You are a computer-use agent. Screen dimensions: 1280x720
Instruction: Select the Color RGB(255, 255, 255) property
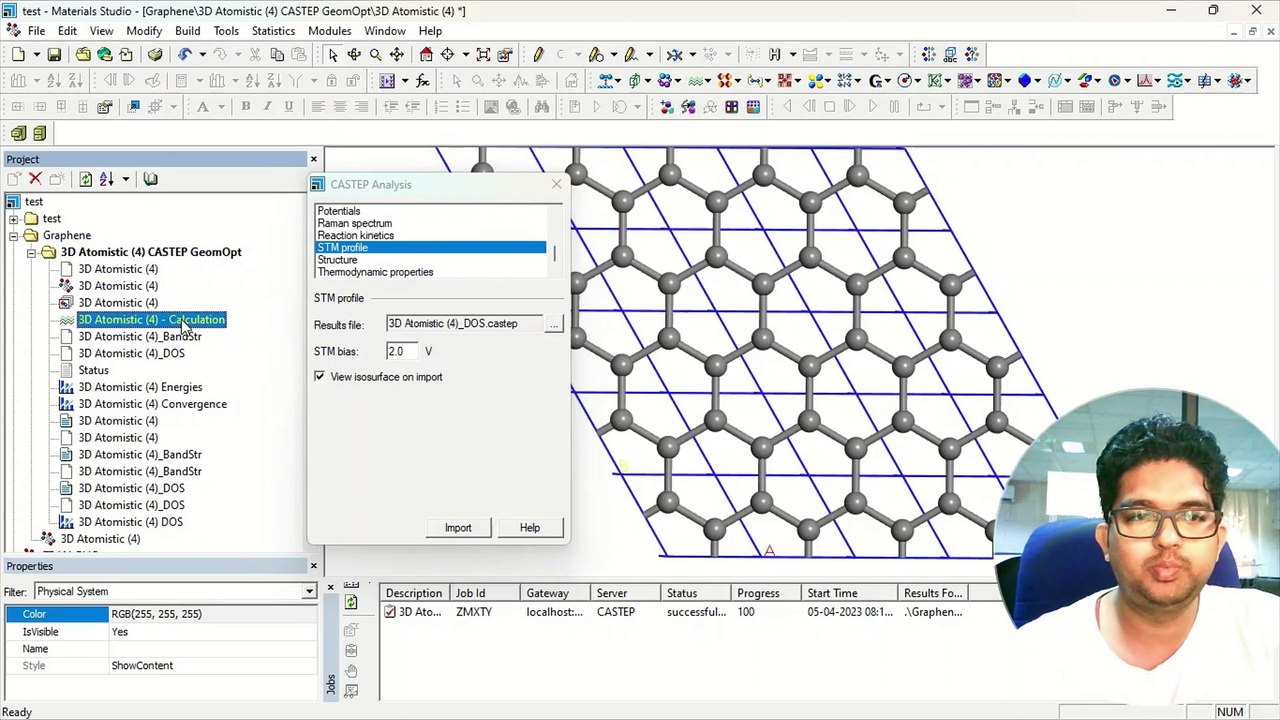tap(160, 614)
